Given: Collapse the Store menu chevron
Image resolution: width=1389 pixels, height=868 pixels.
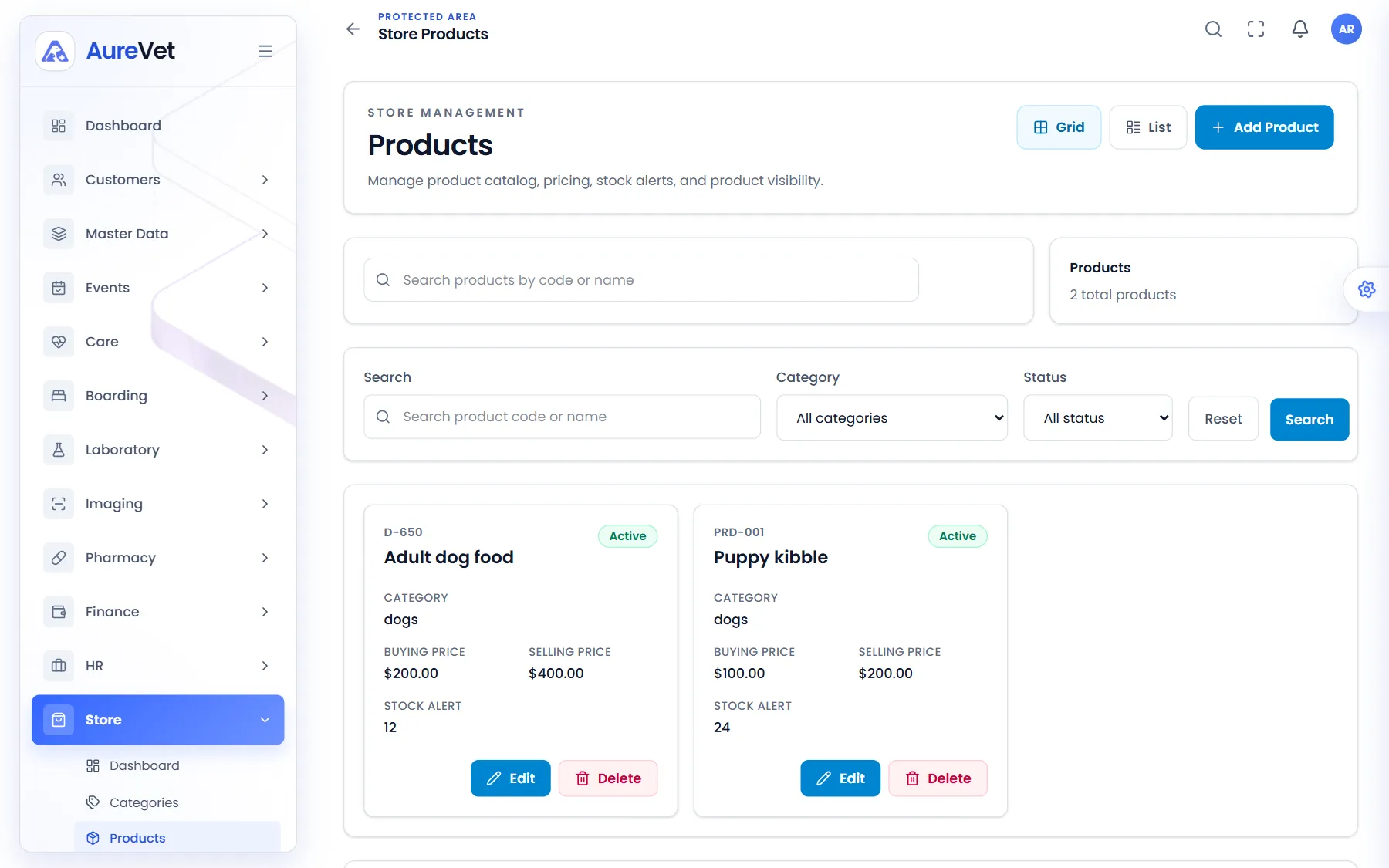Looking at the screenshot, I should point(265,720).
